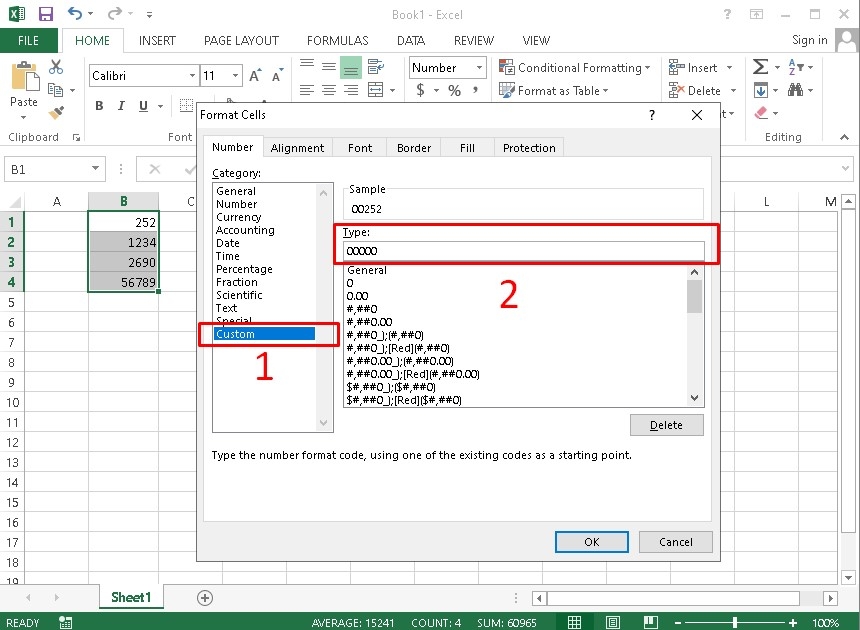The width and height of the screenshot is (860, 630).
Task: Click Find & Select binoculars icon
Action: click(x=795, y=90)
